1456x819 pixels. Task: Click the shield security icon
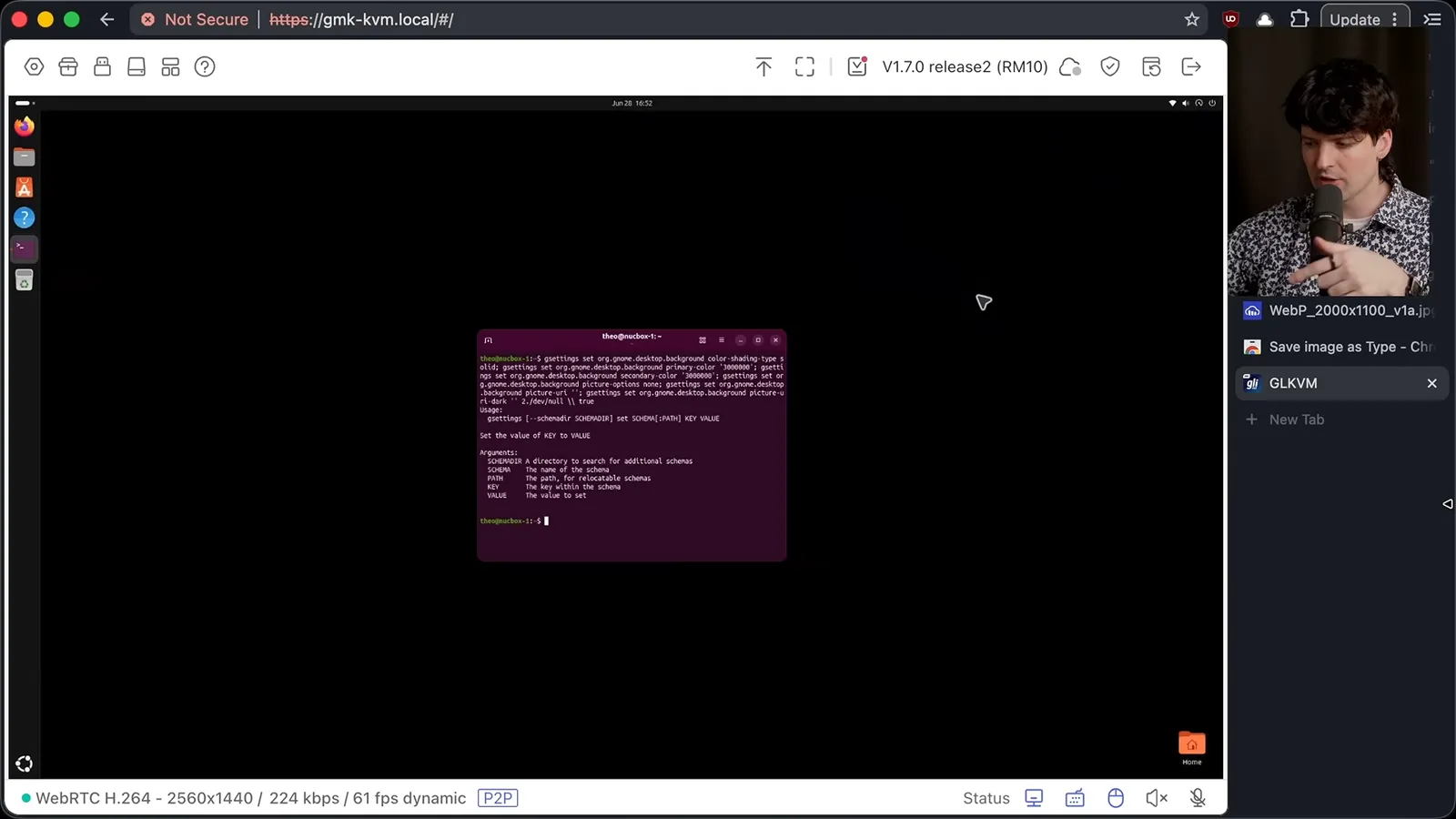pos(1110,66)
